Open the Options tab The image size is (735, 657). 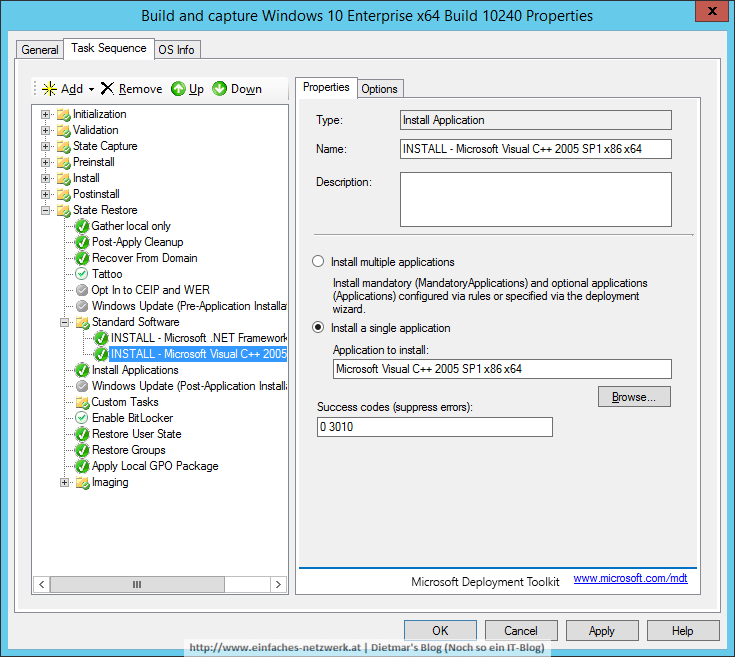[x=380, y=89]
